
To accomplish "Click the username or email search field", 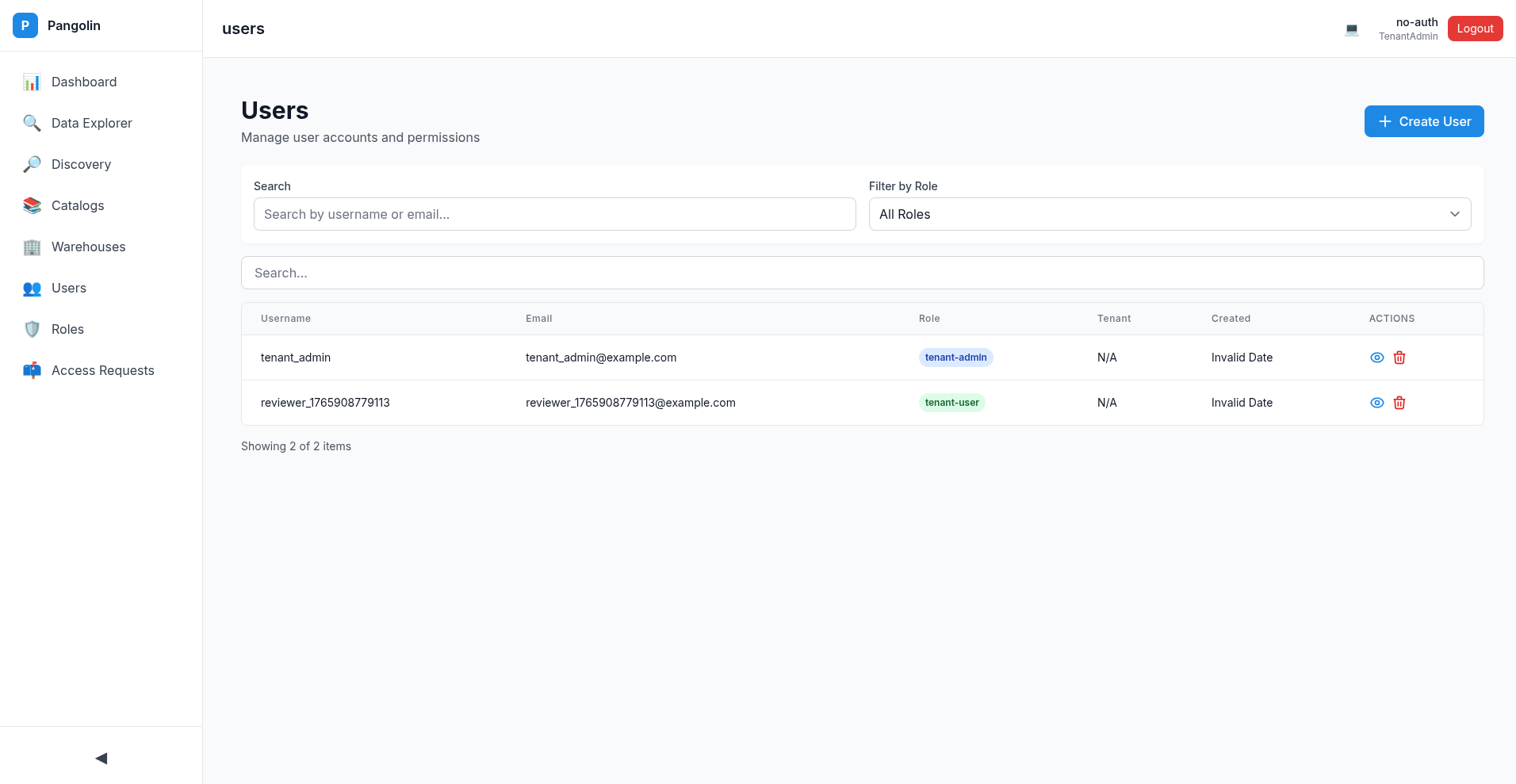I will [554, 214].
